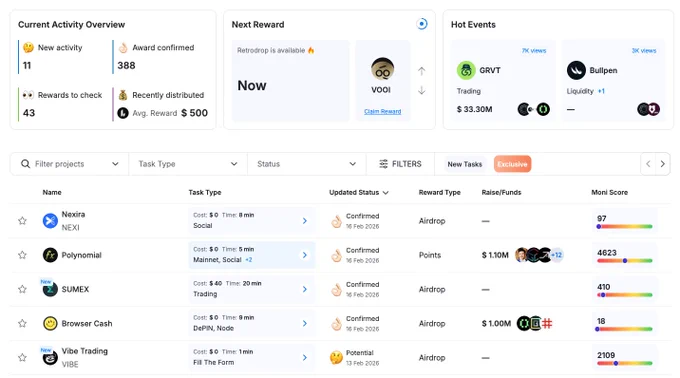680x378 pixels.
Task: Click the Vibe Trading logo icon
Action: tap(50, 358)
